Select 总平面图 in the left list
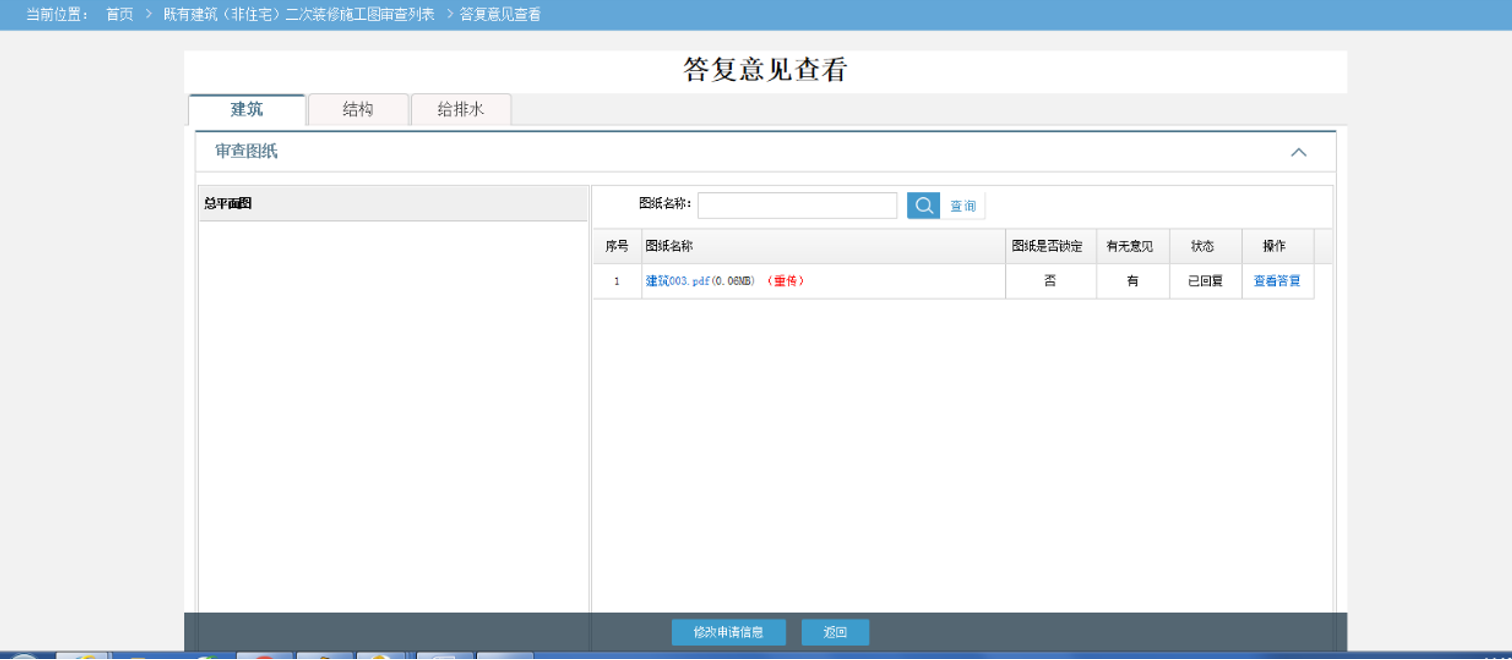This screenshot has width=1512, height=660. click(228, 204)
